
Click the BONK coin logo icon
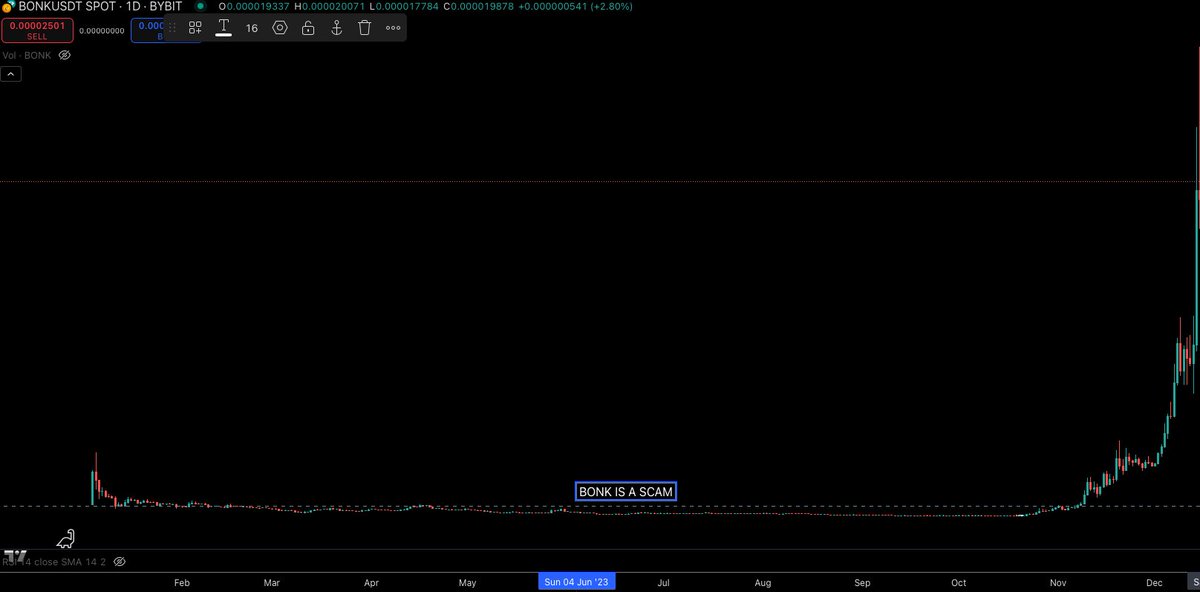click(8, 6)
